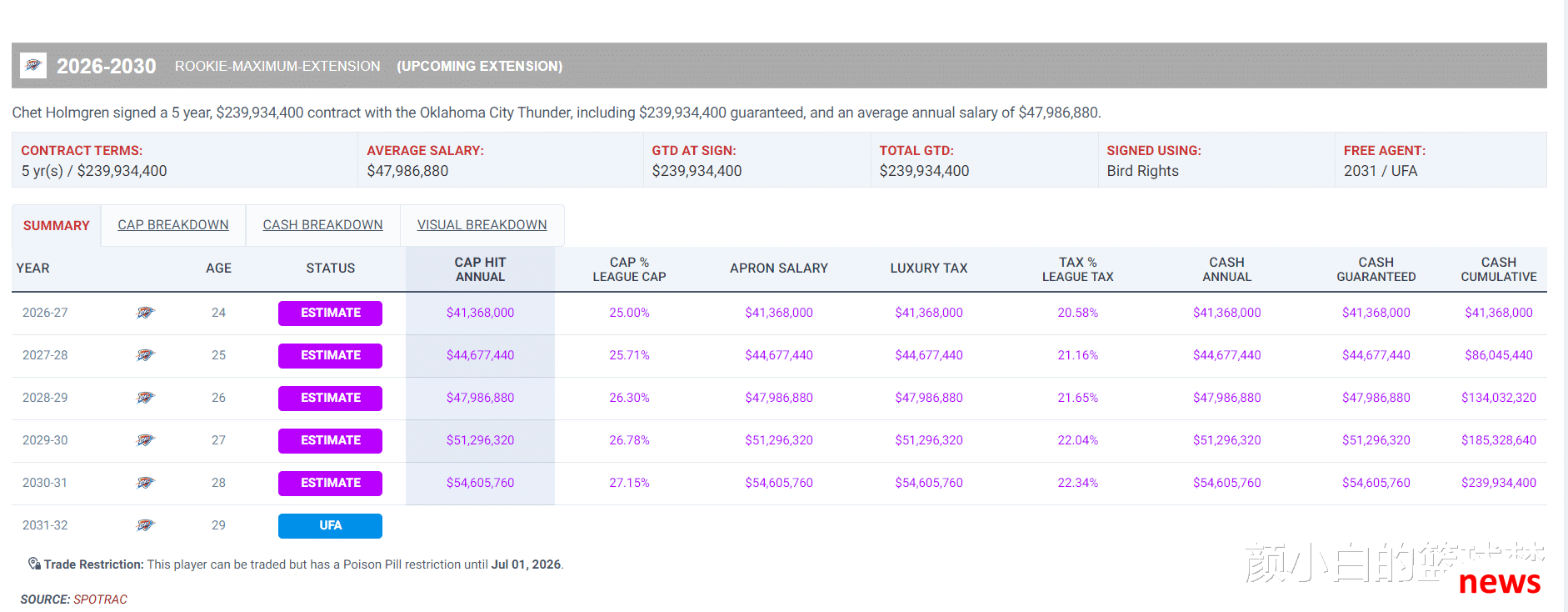Click the UFA badge for 2031-32
Image resolution: width=1568 pixels, height=612 pixels.
(330, 525)
